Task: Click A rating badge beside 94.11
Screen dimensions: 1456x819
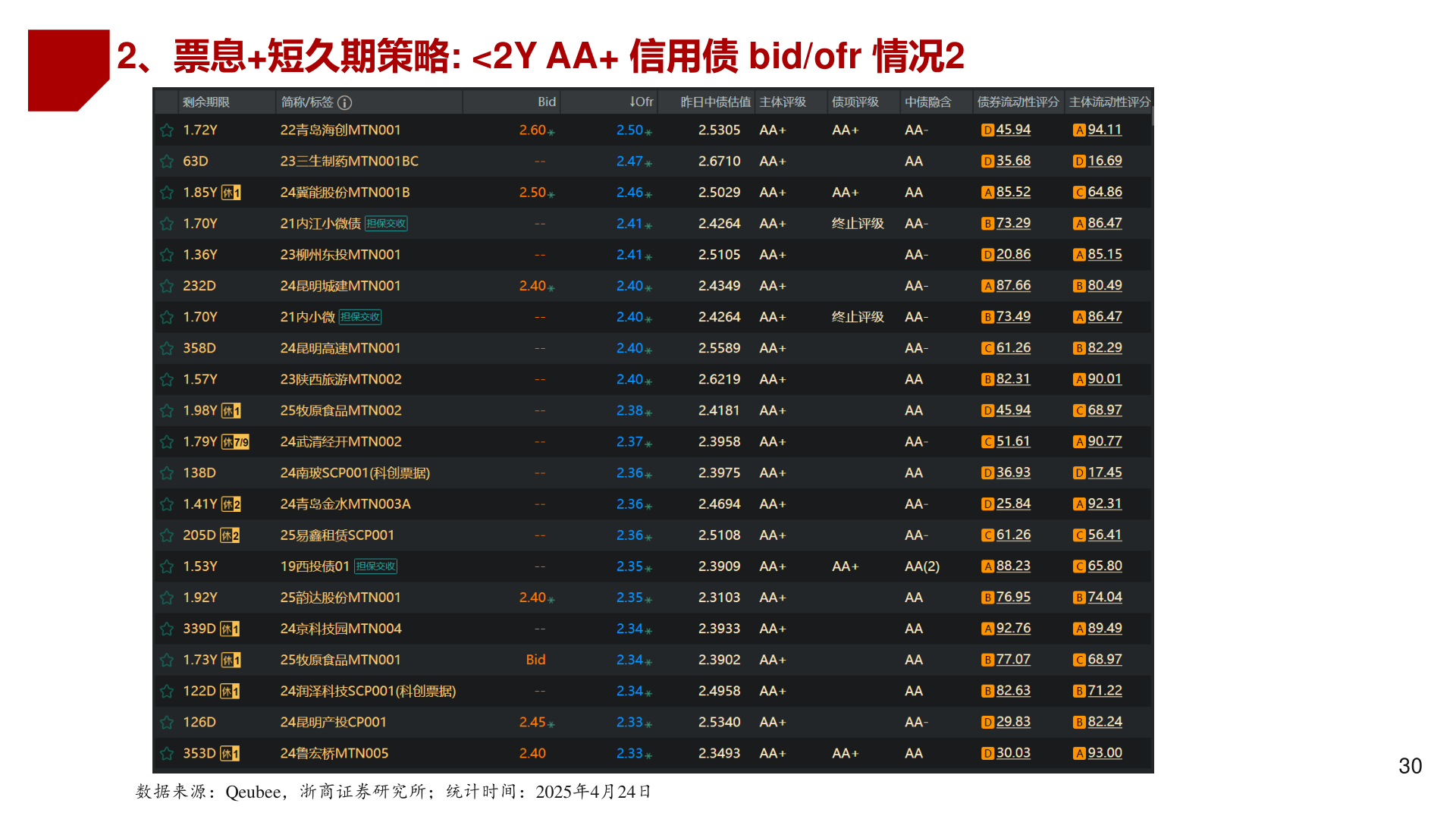Action: pos(1079,130)
